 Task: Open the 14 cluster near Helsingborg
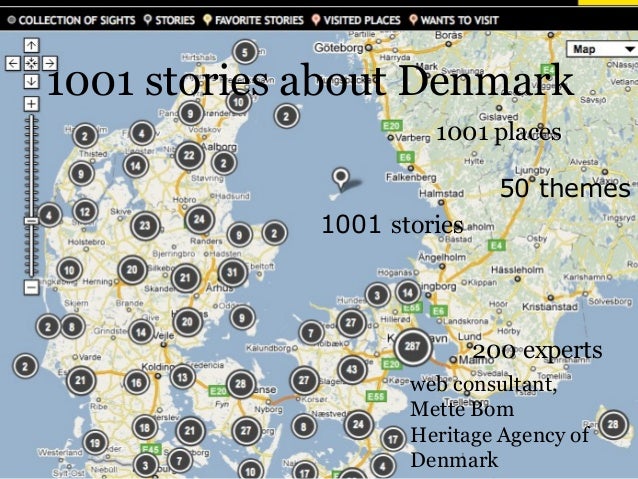[408, 292]
